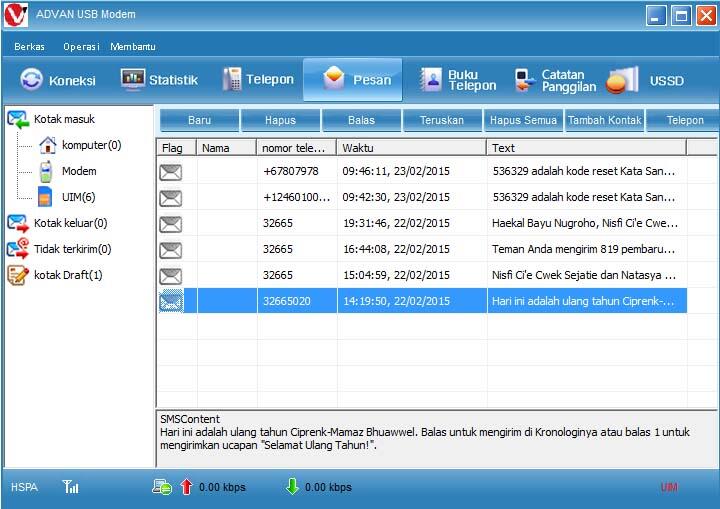Click the Modem phone icon
Screen dimensions: 720x509
point(45,172)
